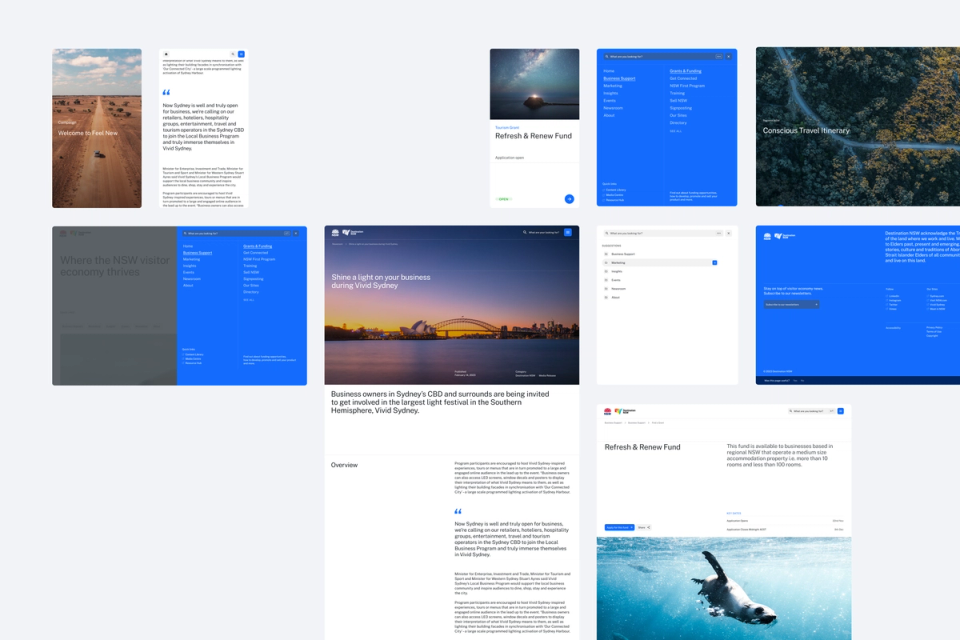This screenshot has height=640, width=960.
Task: Expand See All under Grants & Funding
Action: click(676, 130)
